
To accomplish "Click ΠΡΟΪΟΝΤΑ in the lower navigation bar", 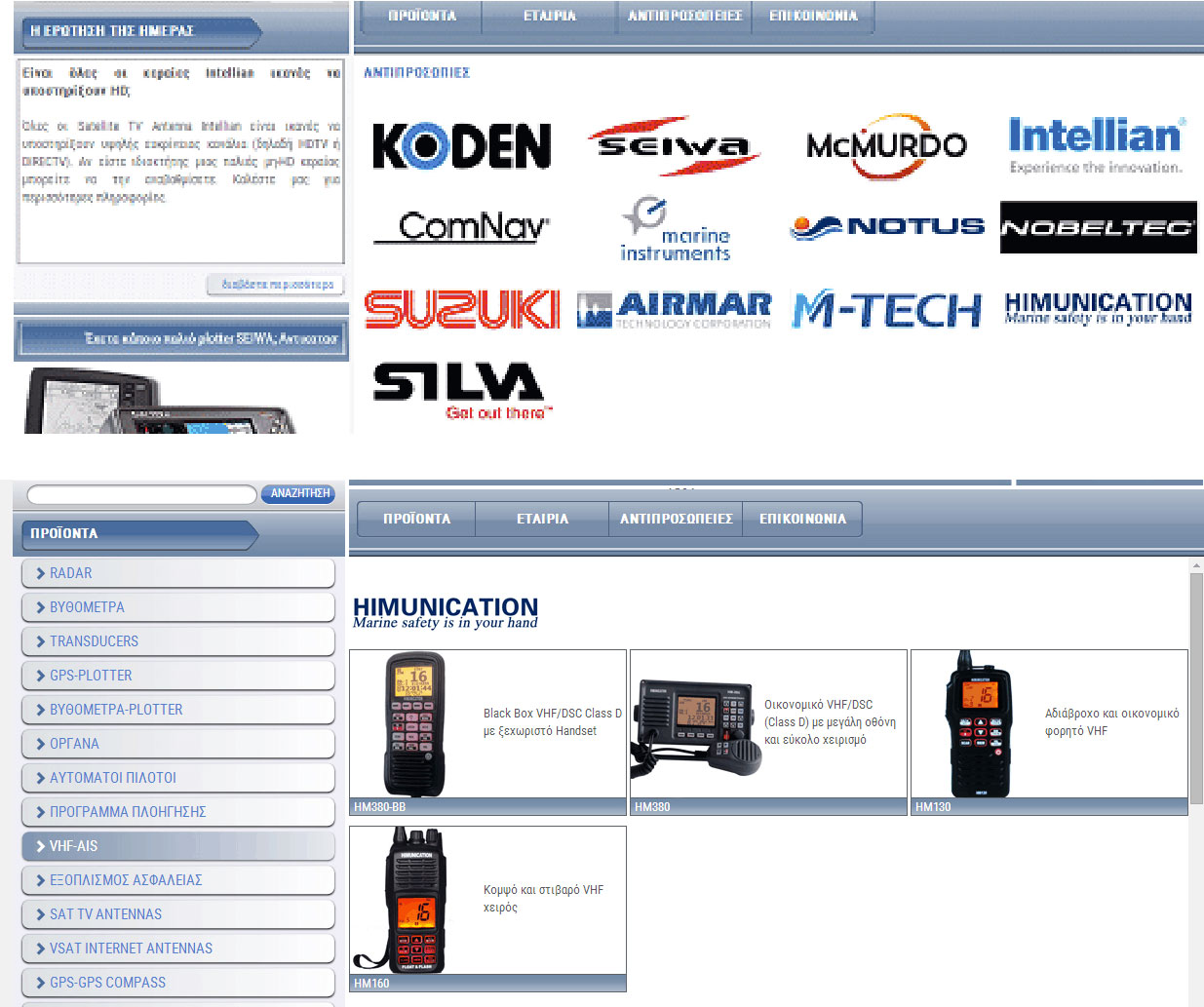I will (416, 519).
